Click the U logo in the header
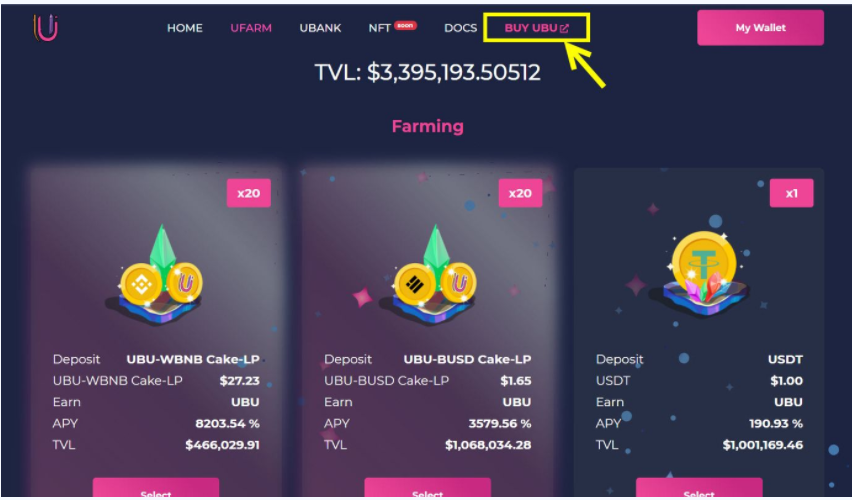The height and width of the screenshot is (500, 852). pyautogui.click(x=46, y=28)
